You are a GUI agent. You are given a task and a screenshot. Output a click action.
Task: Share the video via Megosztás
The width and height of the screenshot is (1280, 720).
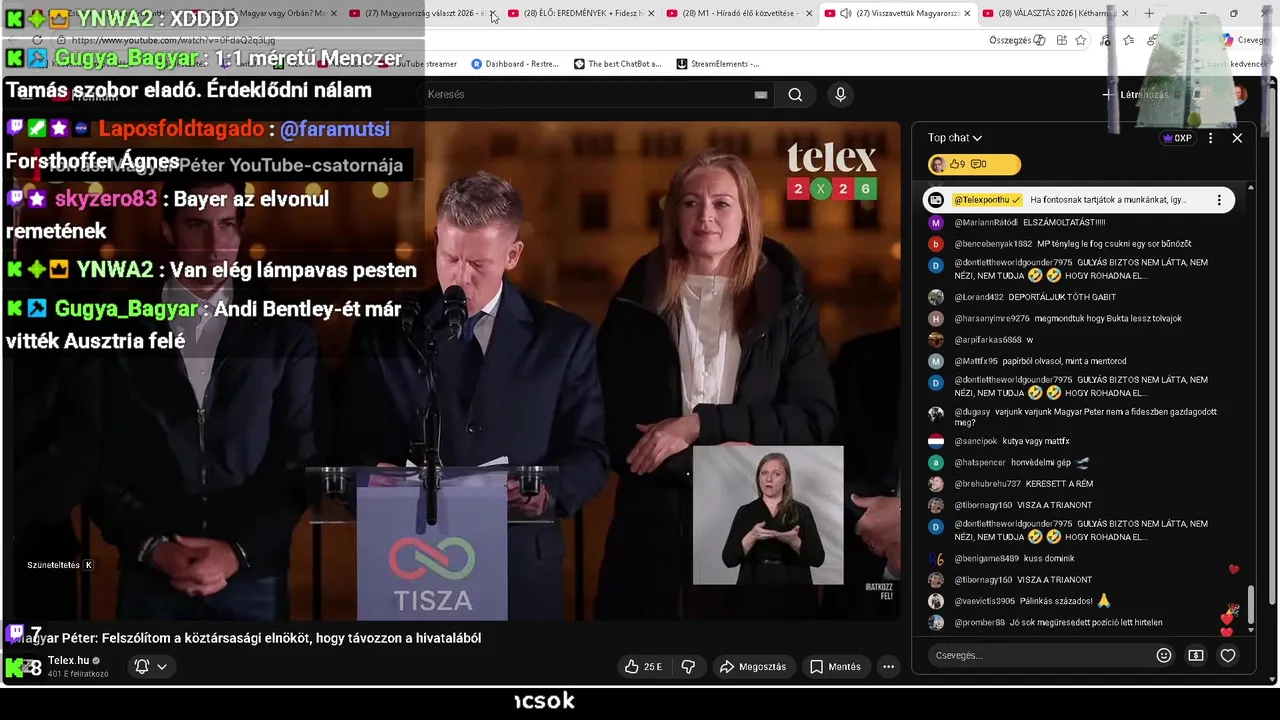[x=753, y=667]
